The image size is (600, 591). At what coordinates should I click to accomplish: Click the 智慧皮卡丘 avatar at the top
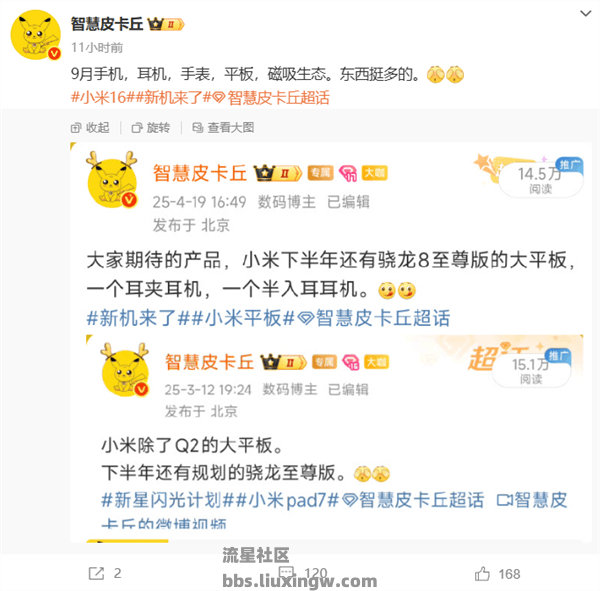(x=36, y=35)
